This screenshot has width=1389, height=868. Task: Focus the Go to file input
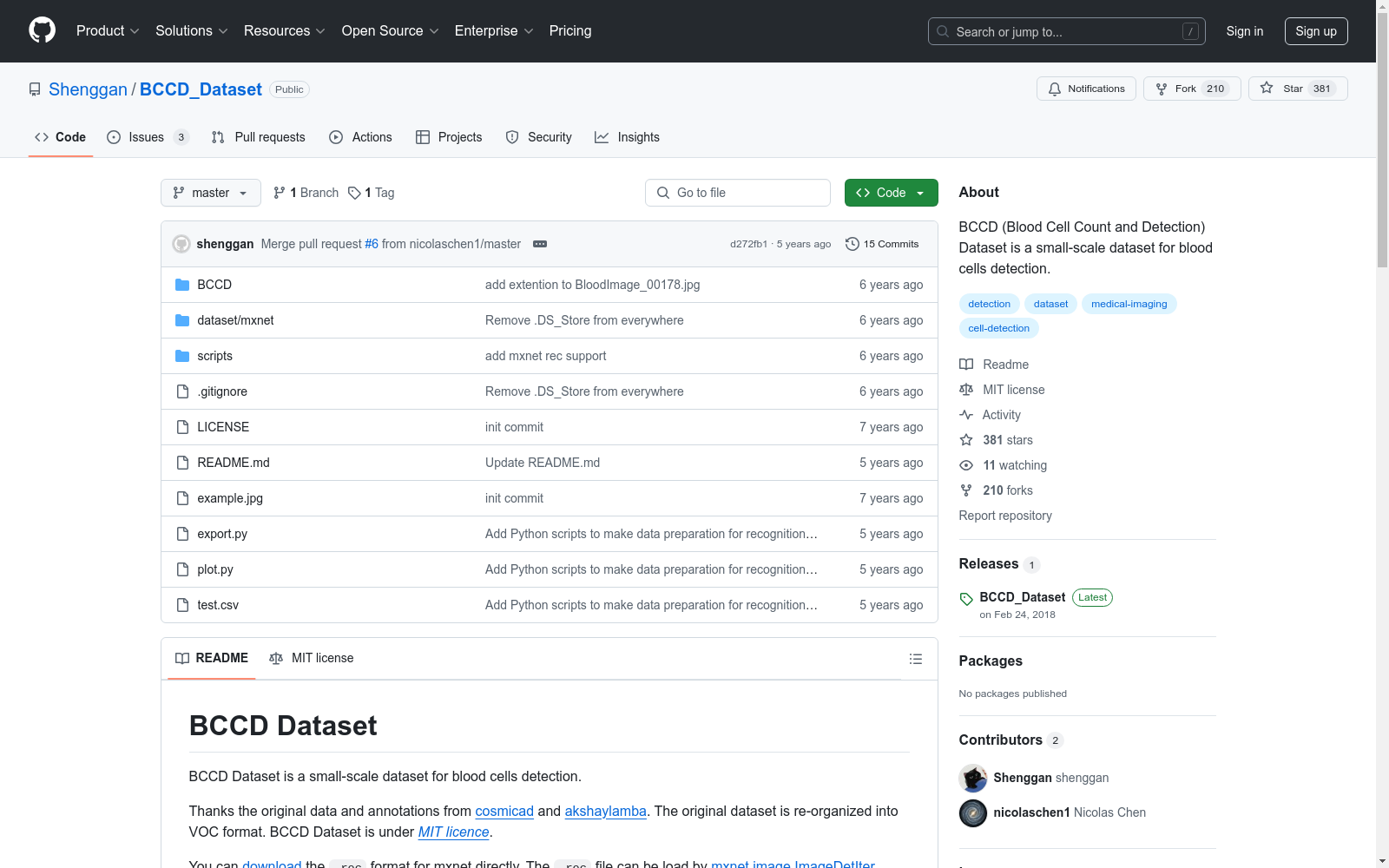tap(738, 193)
